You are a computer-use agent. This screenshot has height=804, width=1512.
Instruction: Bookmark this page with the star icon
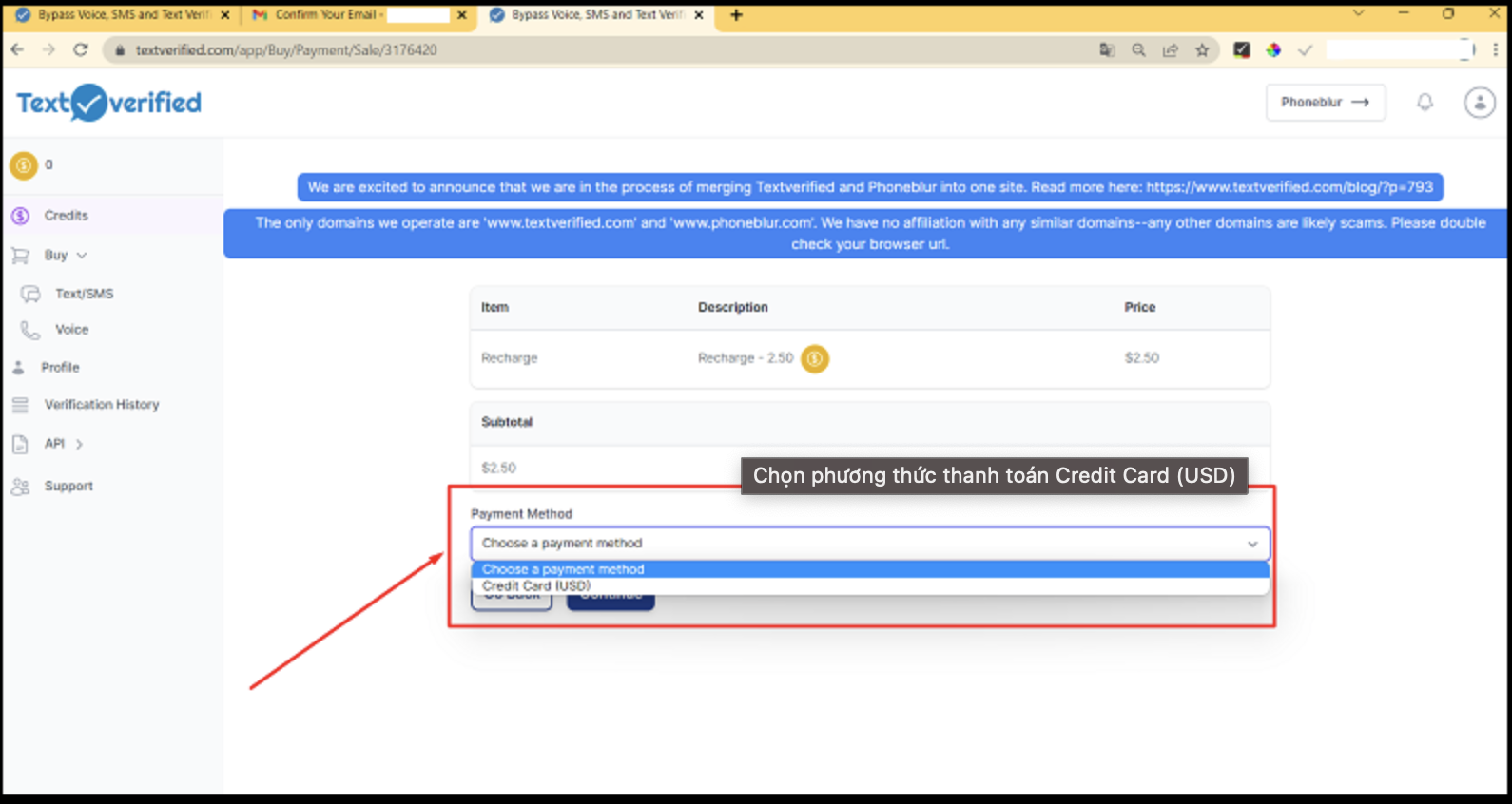coord(1202,50)
